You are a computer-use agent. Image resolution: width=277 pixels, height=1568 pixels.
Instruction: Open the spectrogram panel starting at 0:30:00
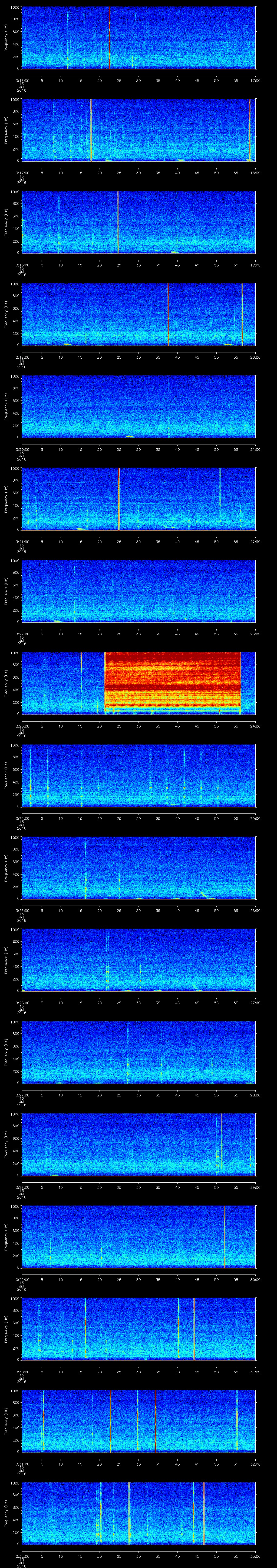[138, 1329]
